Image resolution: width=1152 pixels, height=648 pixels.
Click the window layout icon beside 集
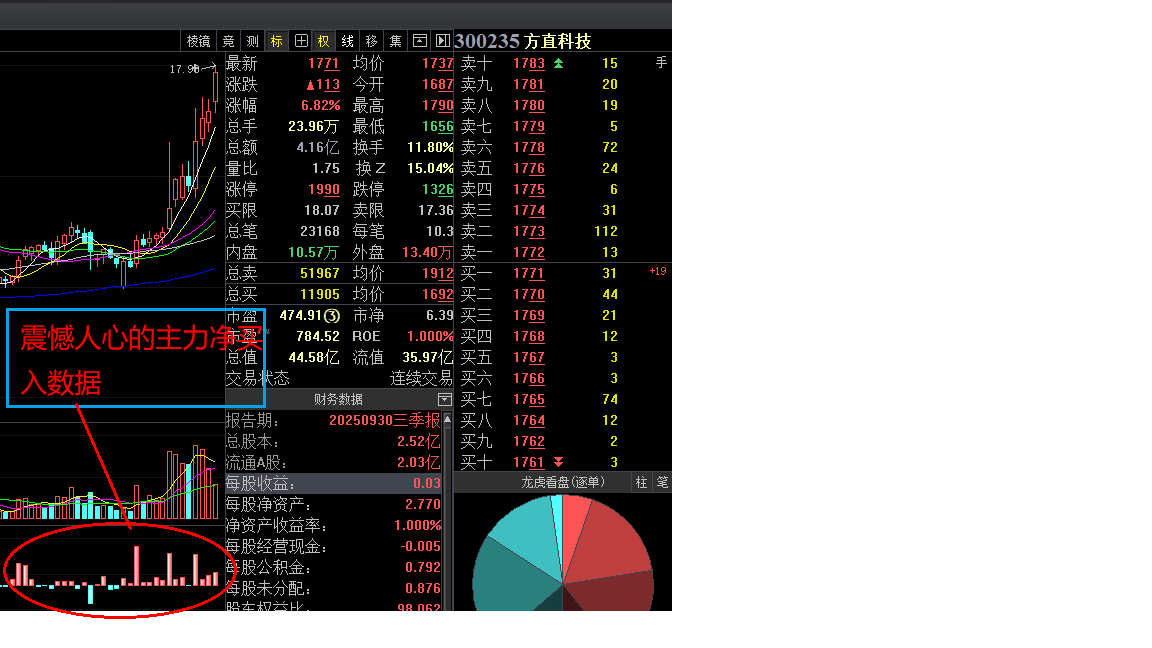click(x=420, y=41)
